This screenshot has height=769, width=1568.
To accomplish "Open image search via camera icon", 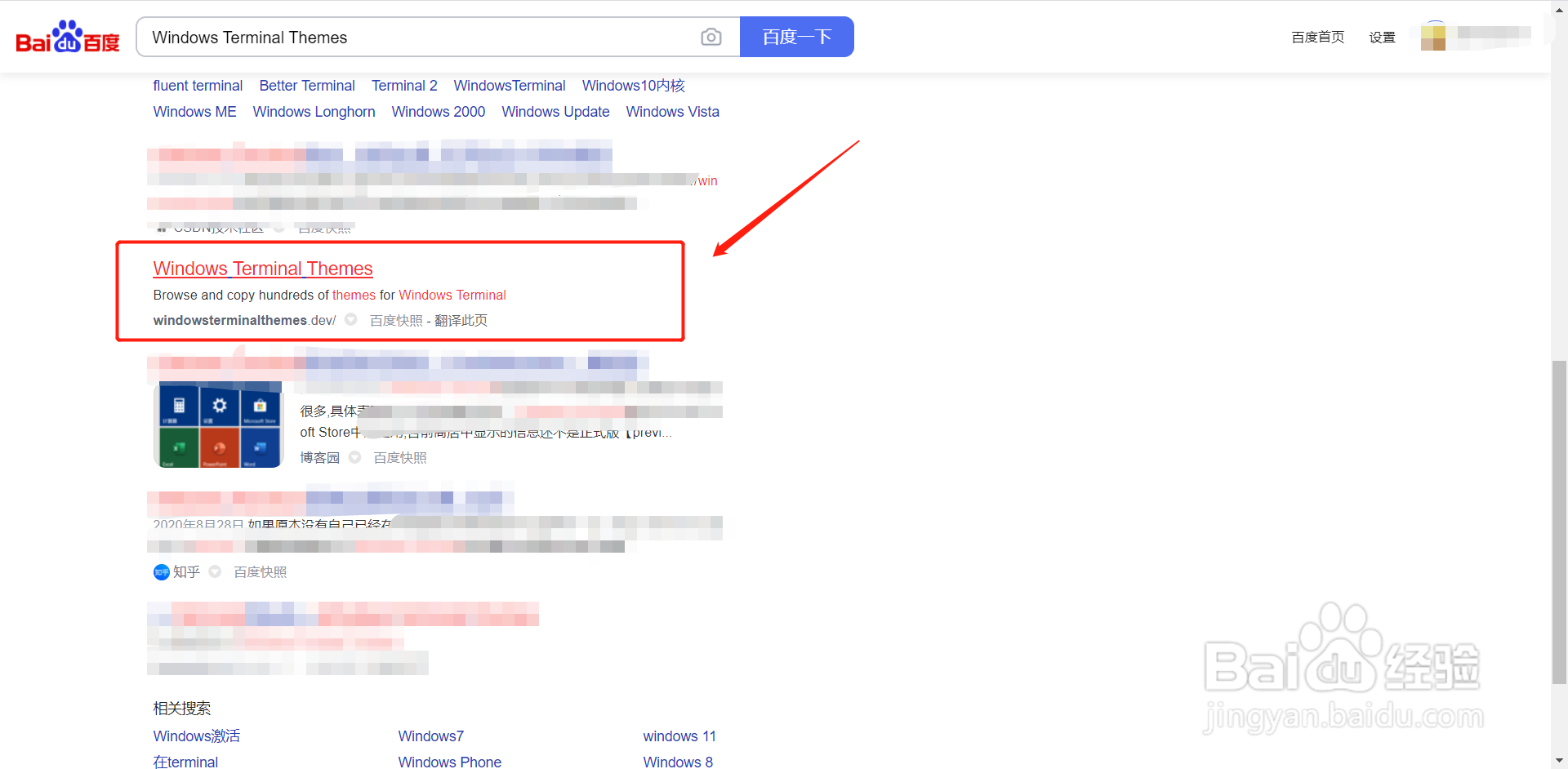I will point(711,38).
